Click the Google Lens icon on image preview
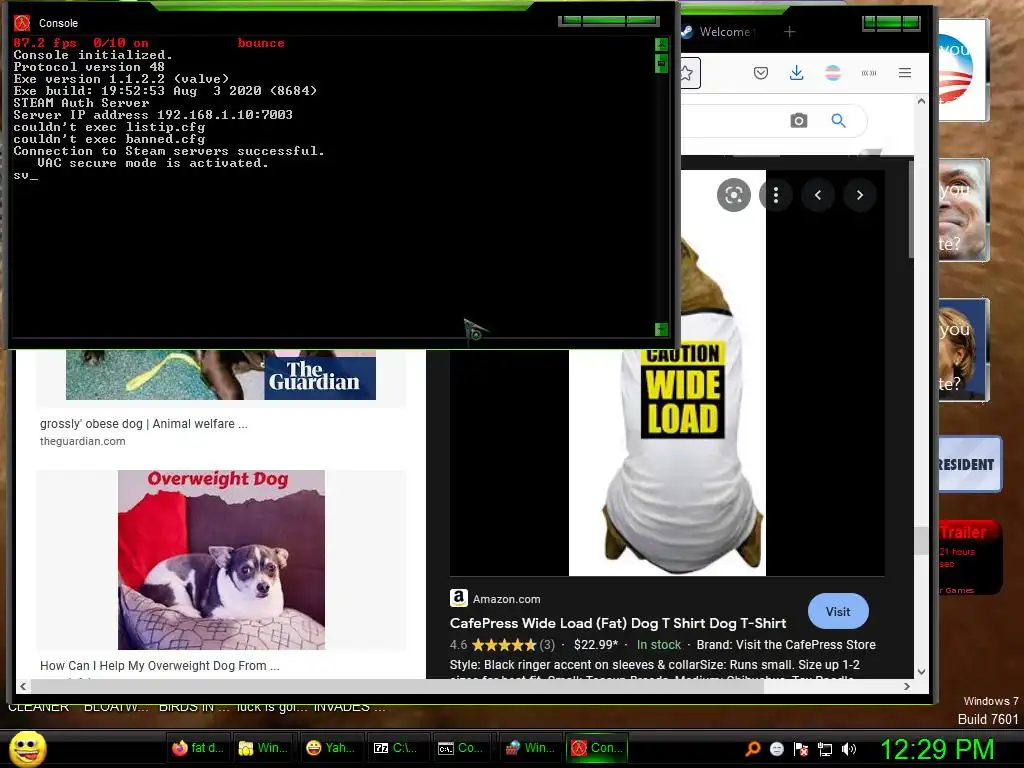The image size is (1024, 768). pyautogui.click(x=733, y=195)
